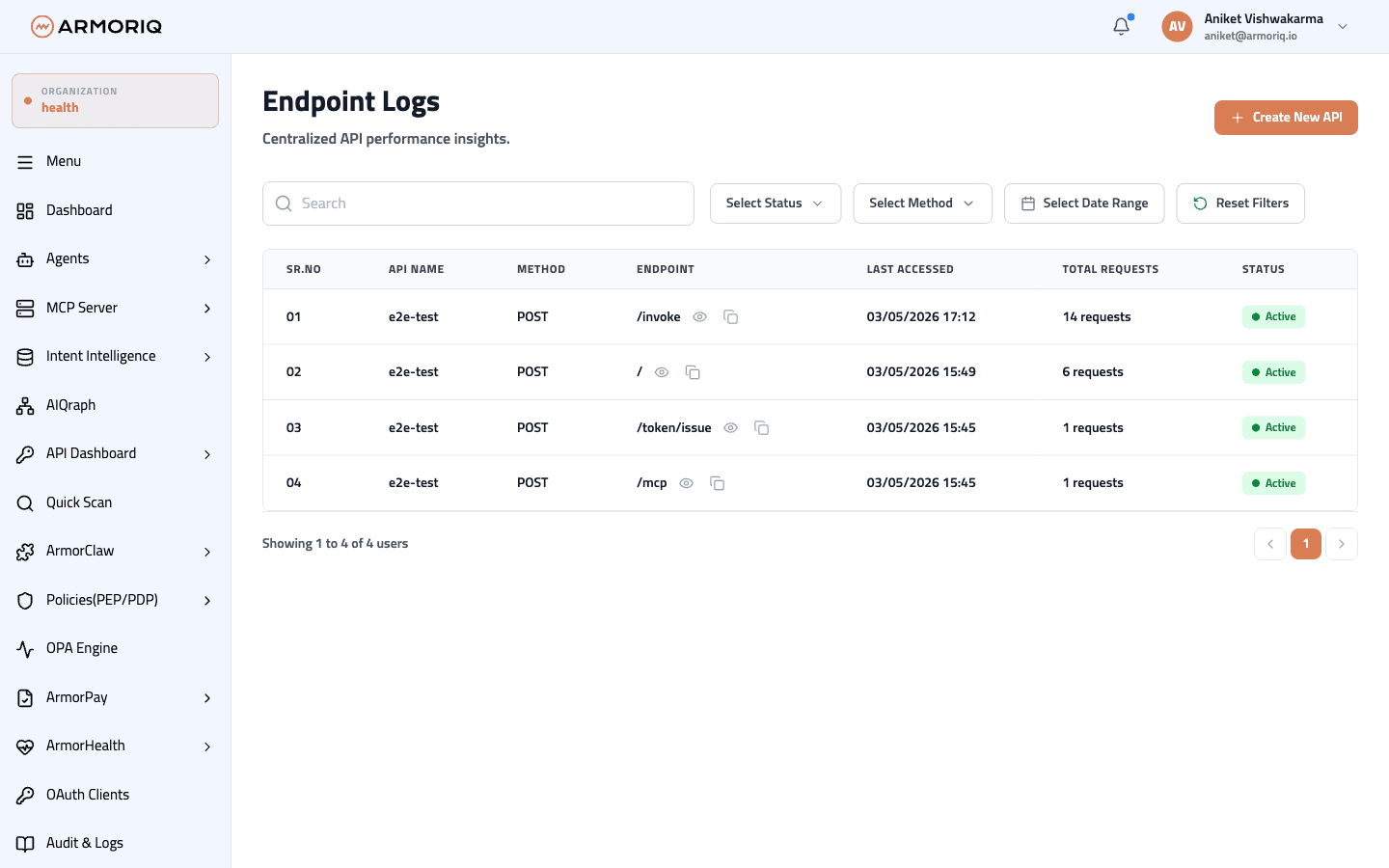Click the ArmorHealth heart icon
Screen dimensions: 1389x868
pyautogui.click(x=25, y=746)
